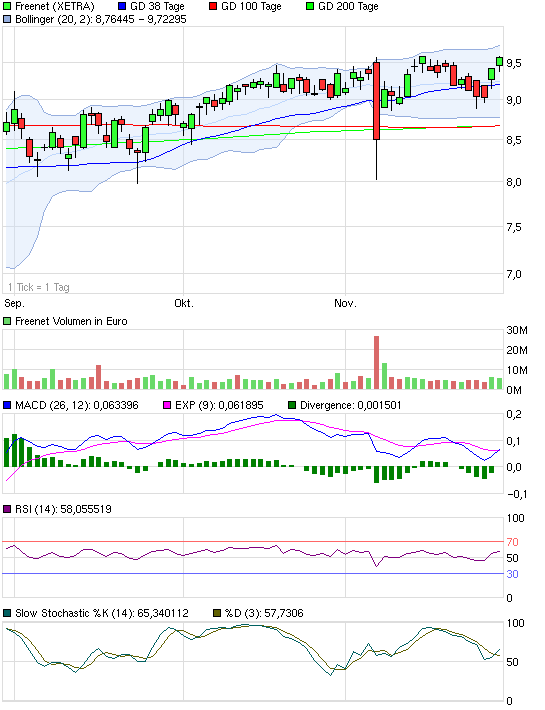Click the purple RSI (14) legend icon

(7, 509)
